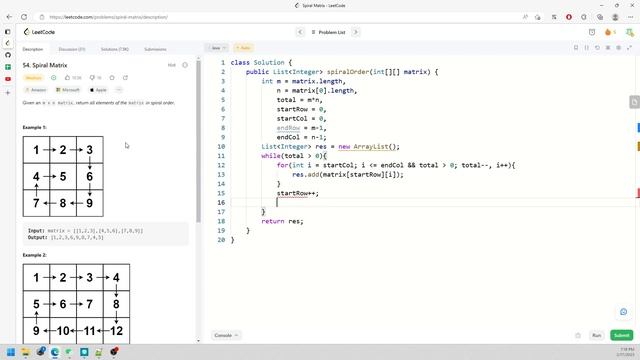
Task: Click the thumbs down icon
Action: tap(96, 78)
